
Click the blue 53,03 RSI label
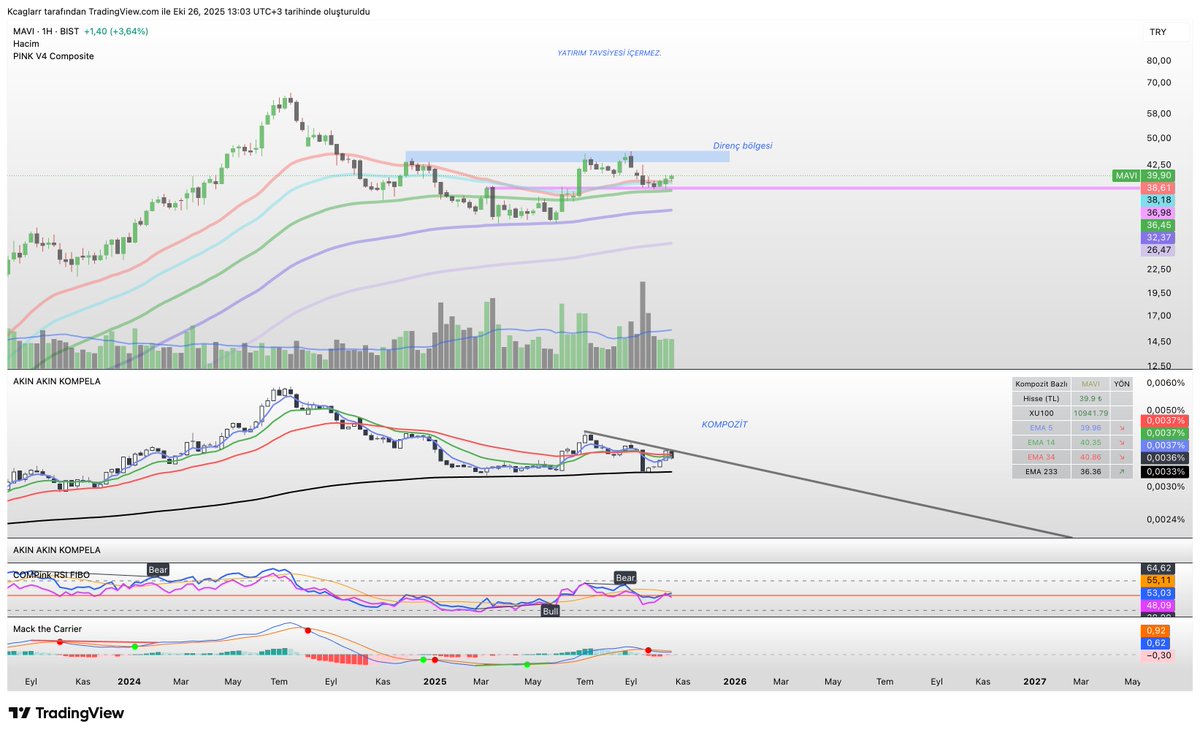tap(1157, 593)
